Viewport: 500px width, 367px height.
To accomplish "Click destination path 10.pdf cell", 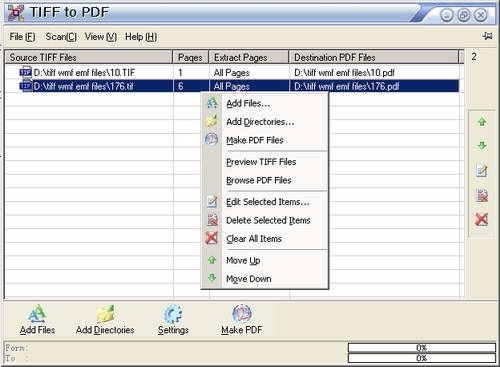I will point(344,72).
